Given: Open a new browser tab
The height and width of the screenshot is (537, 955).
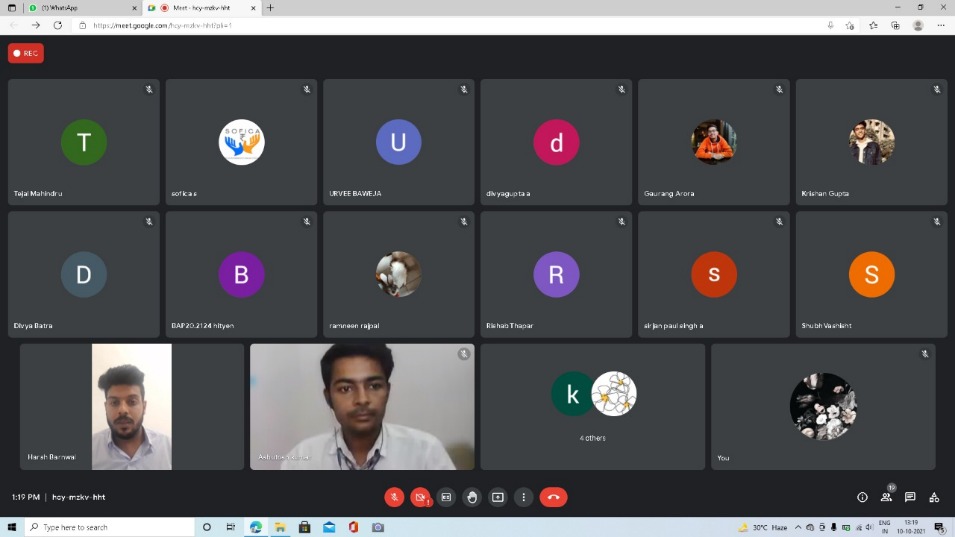Looking at the screenshot, I should [x=270, y=8].
